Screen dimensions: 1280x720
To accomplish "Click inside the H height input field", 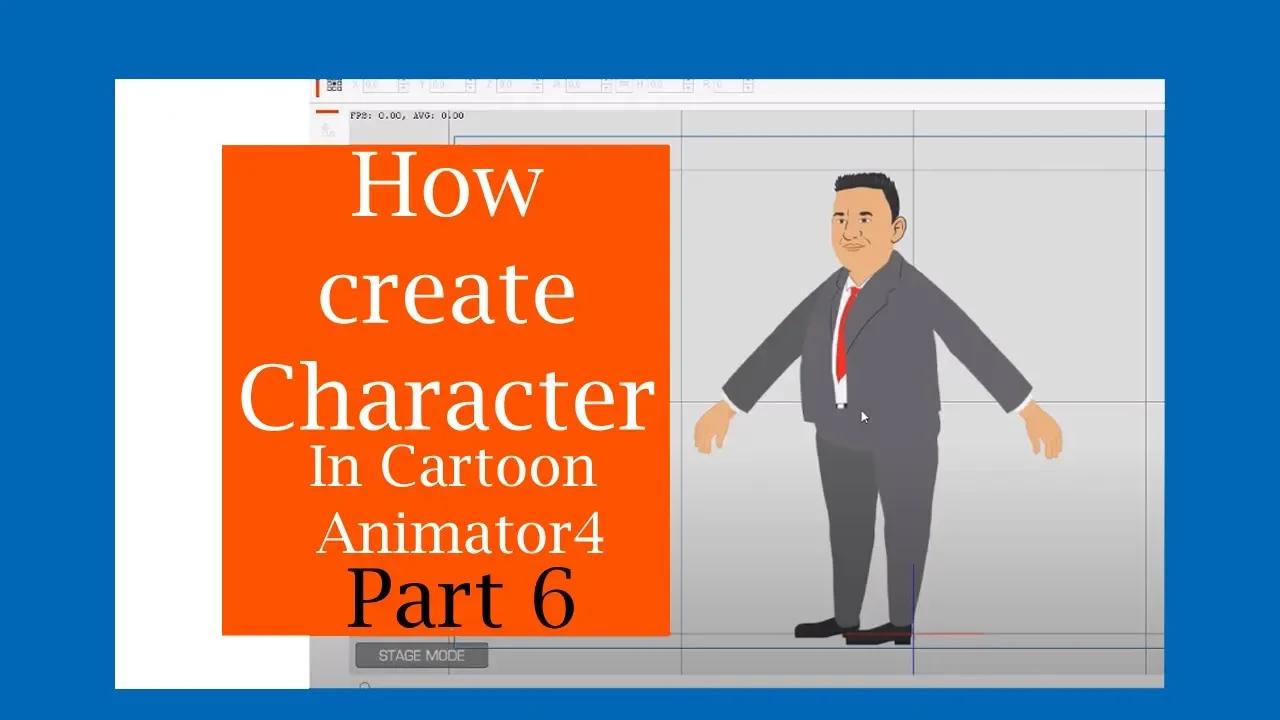I will click(x=665, y=85).
